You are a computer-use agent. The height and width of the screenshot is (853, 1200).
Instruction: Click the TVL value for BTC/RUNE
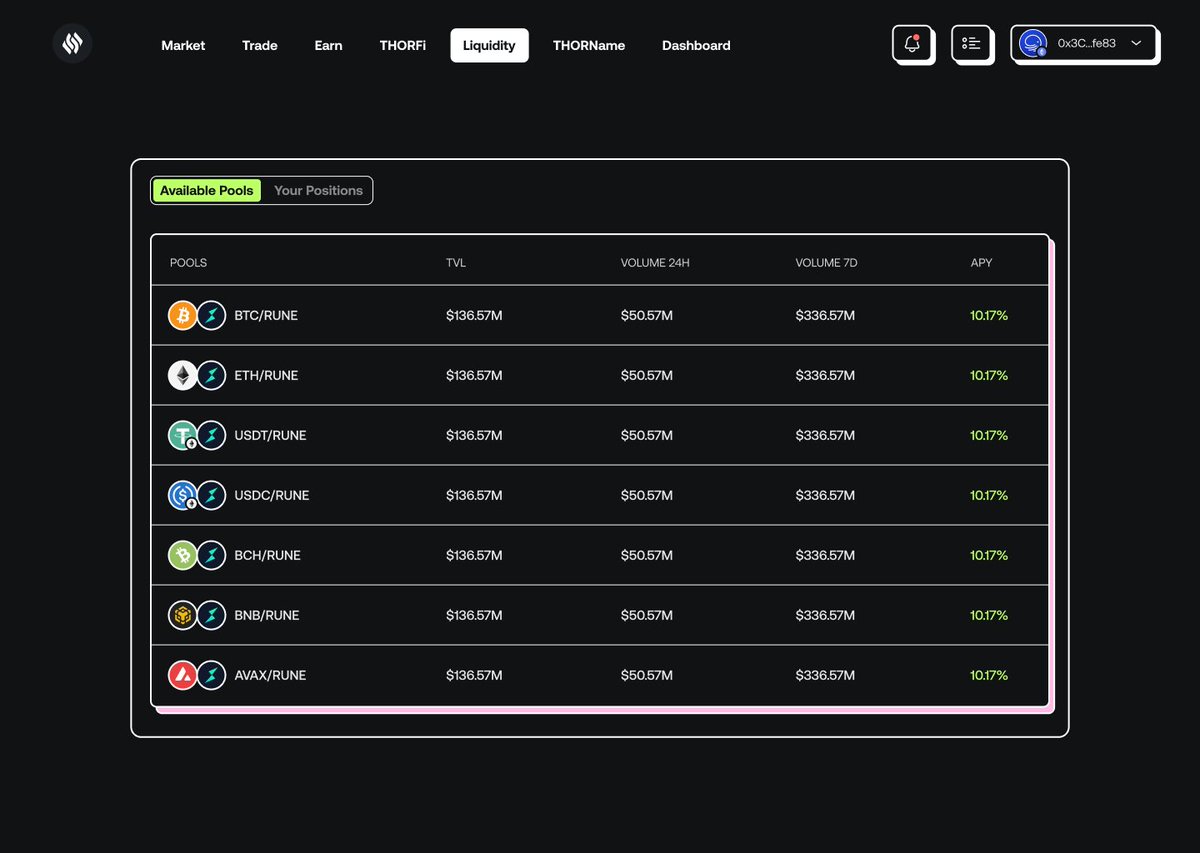click(x=474, y=315)
